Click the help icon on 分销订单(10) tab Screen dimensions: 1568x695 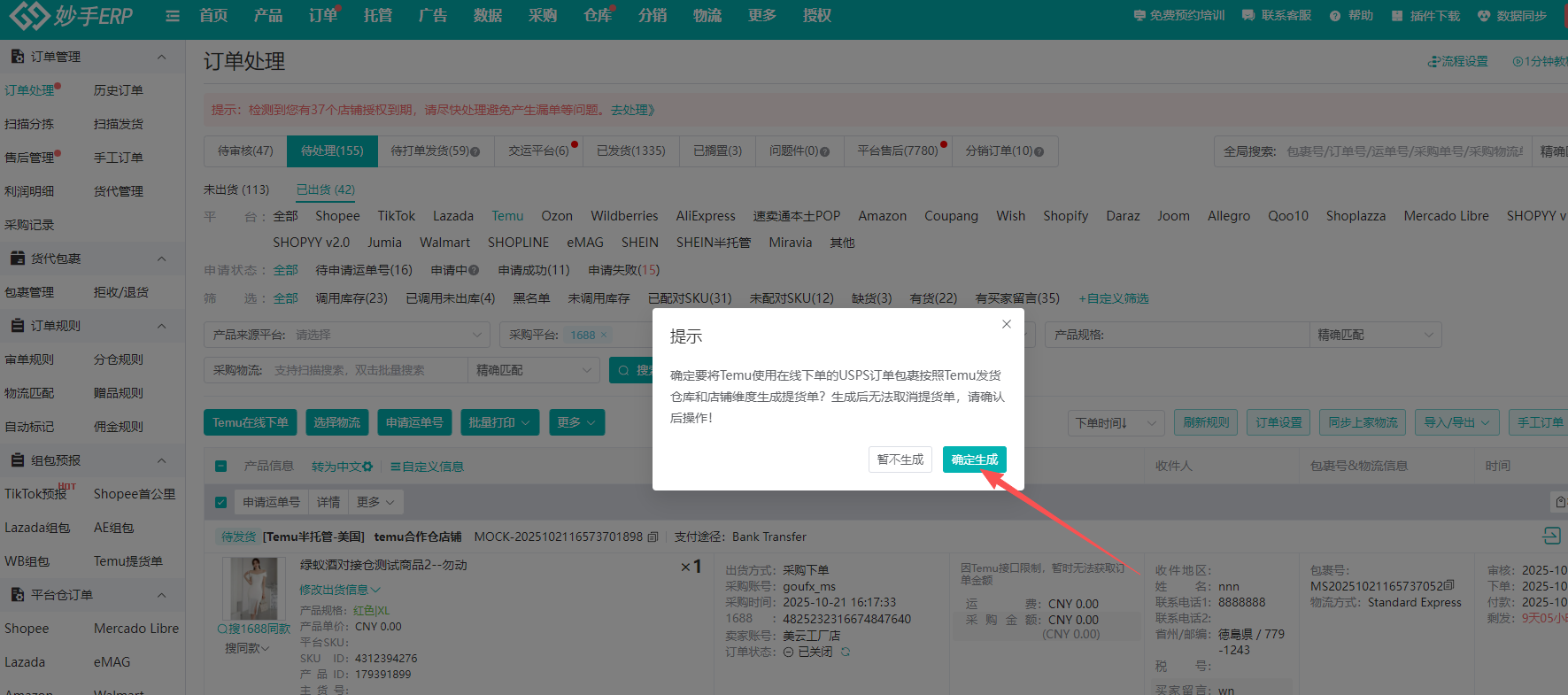point(1039,151)
